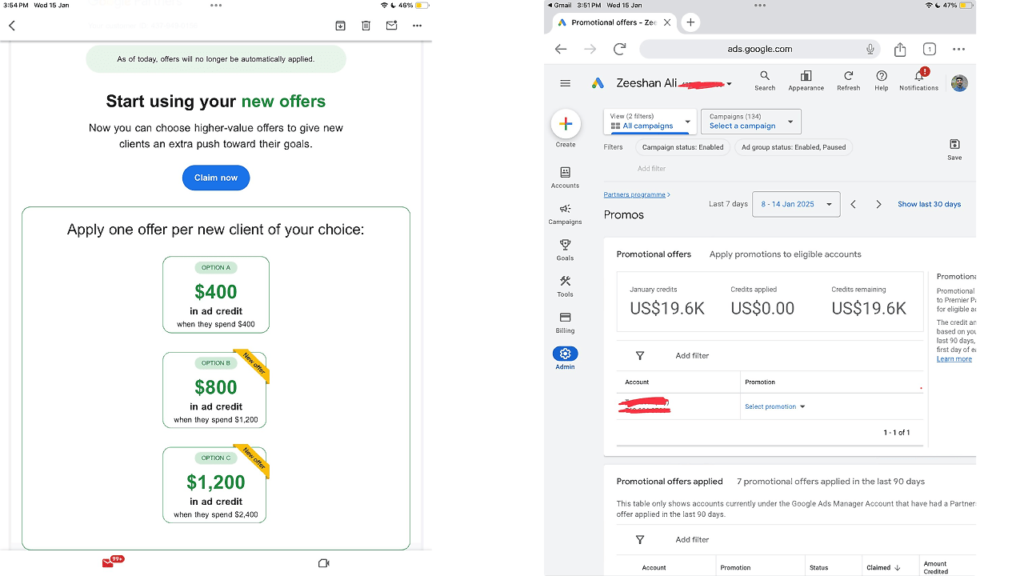Reload the ads.google.com page
Image resolution: width=1024 pixels, height=576 pixels.
(x=620, y=49)
